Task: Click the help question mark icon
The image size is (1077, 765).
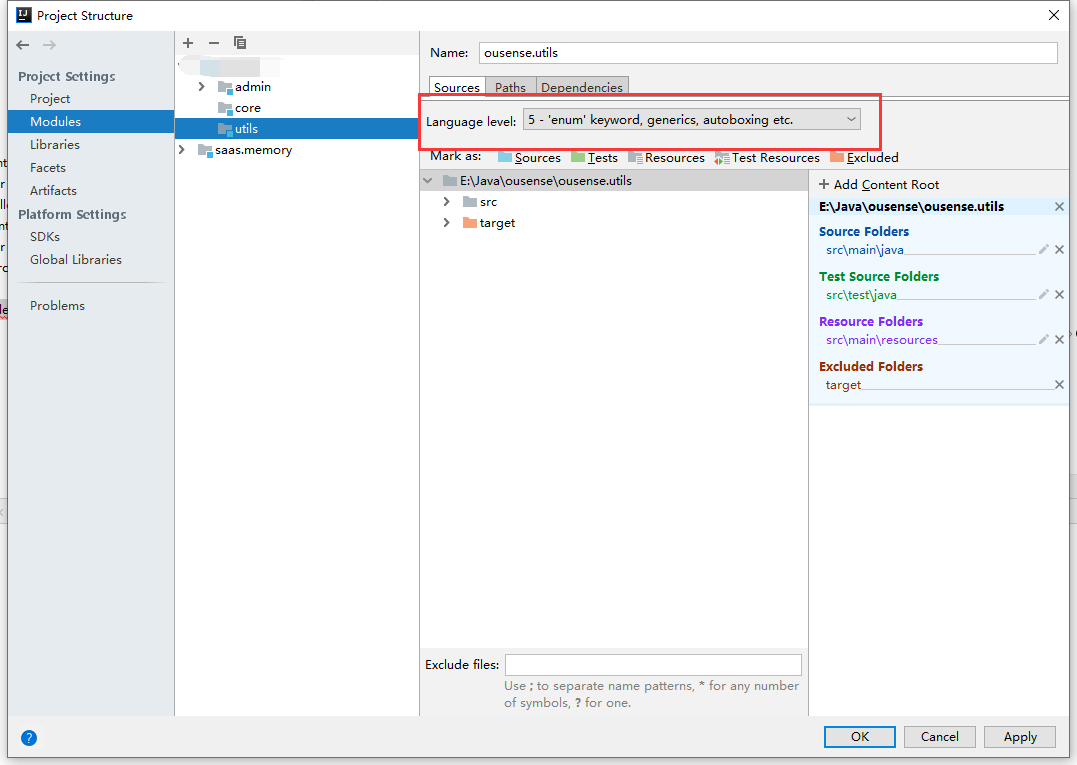Action: coord(28,738)
